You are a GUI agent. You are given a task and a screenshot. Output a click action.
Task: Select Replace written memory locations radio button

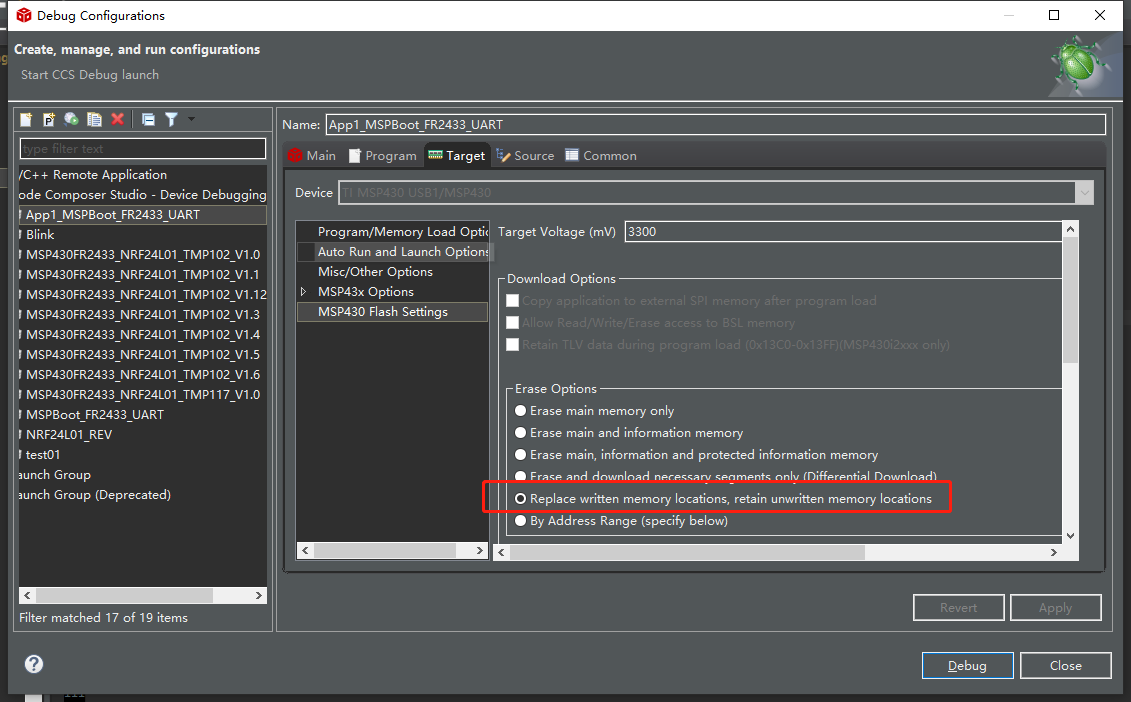click(x=520, y=499)
